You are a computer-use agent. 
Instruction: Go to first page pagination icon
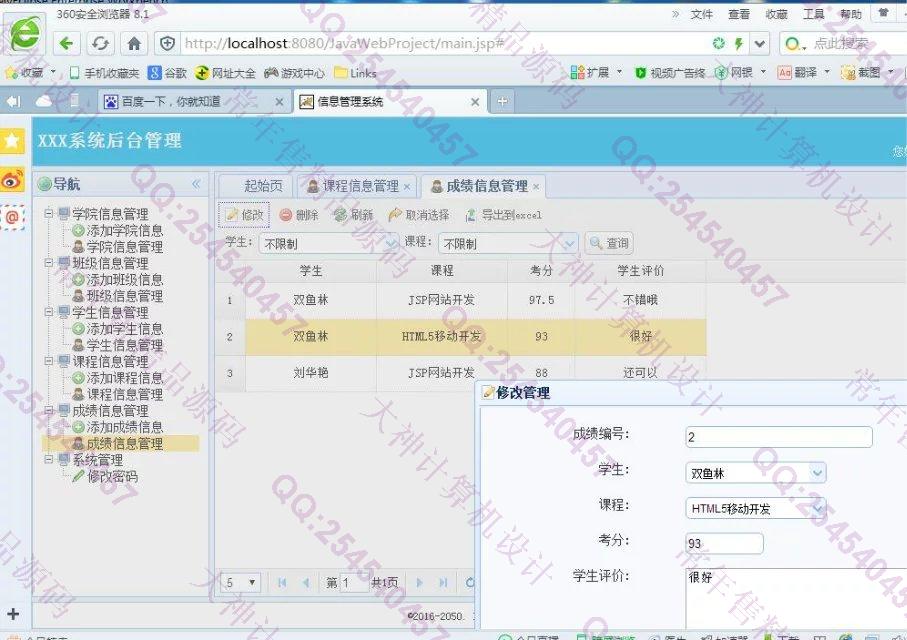[282, 583]
